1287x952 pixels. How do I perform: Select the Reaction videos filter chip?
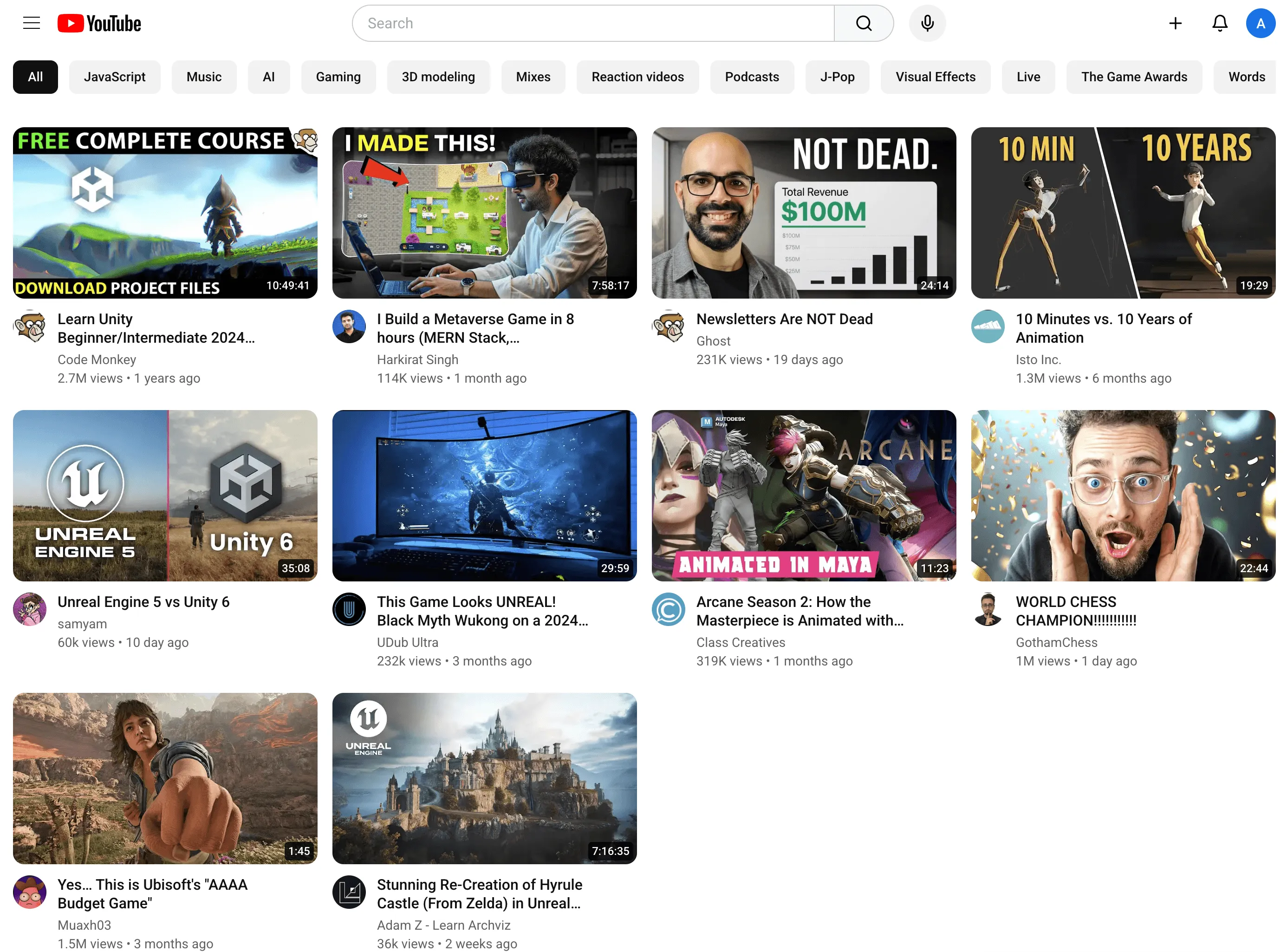tap(638, 77)
